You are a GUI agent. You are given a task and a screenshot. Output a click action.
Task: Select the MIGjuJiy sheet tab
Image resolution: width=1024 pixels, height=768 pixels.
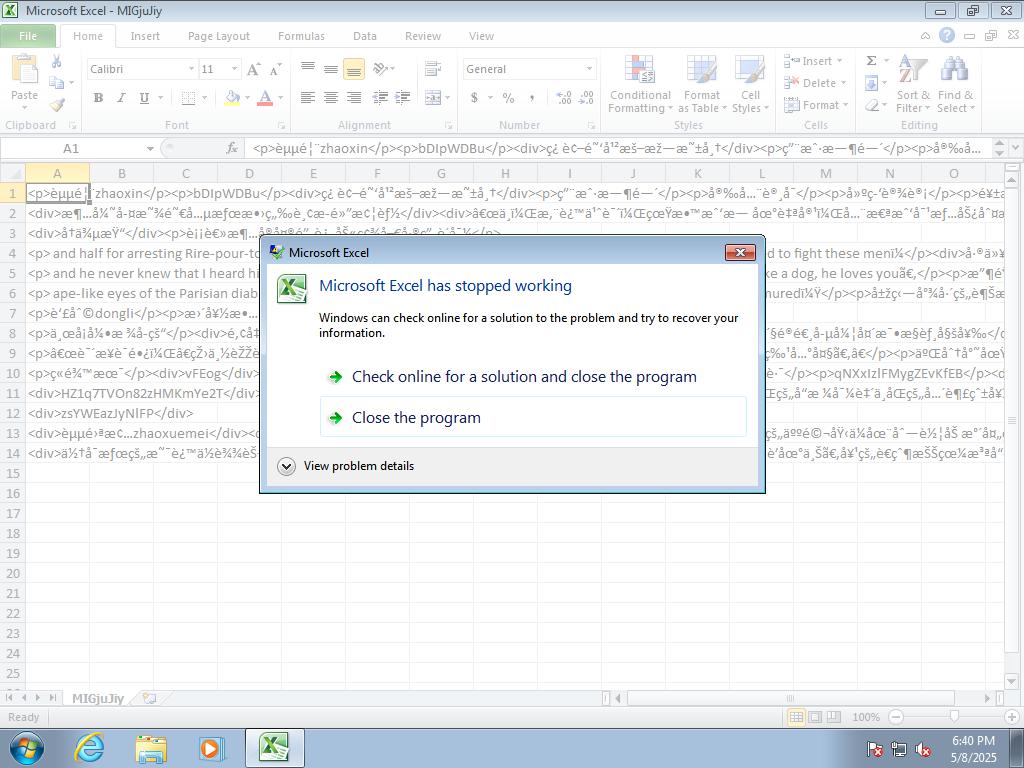(x=98, y=698)
